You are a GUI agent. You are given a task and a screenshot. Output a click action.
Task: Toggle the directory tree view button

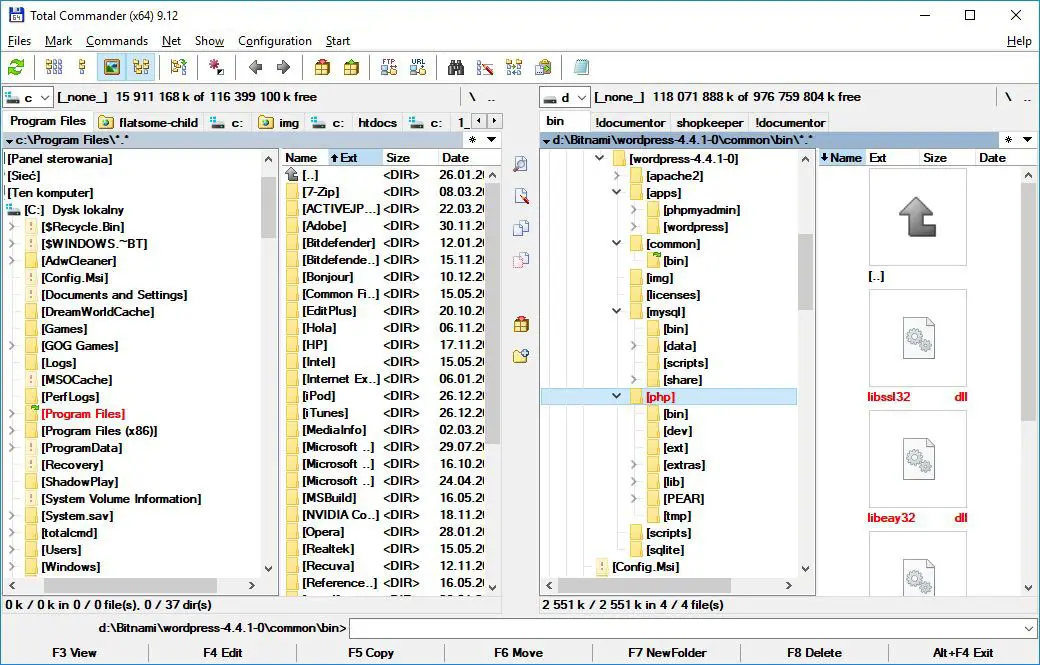tap(141, 67)
